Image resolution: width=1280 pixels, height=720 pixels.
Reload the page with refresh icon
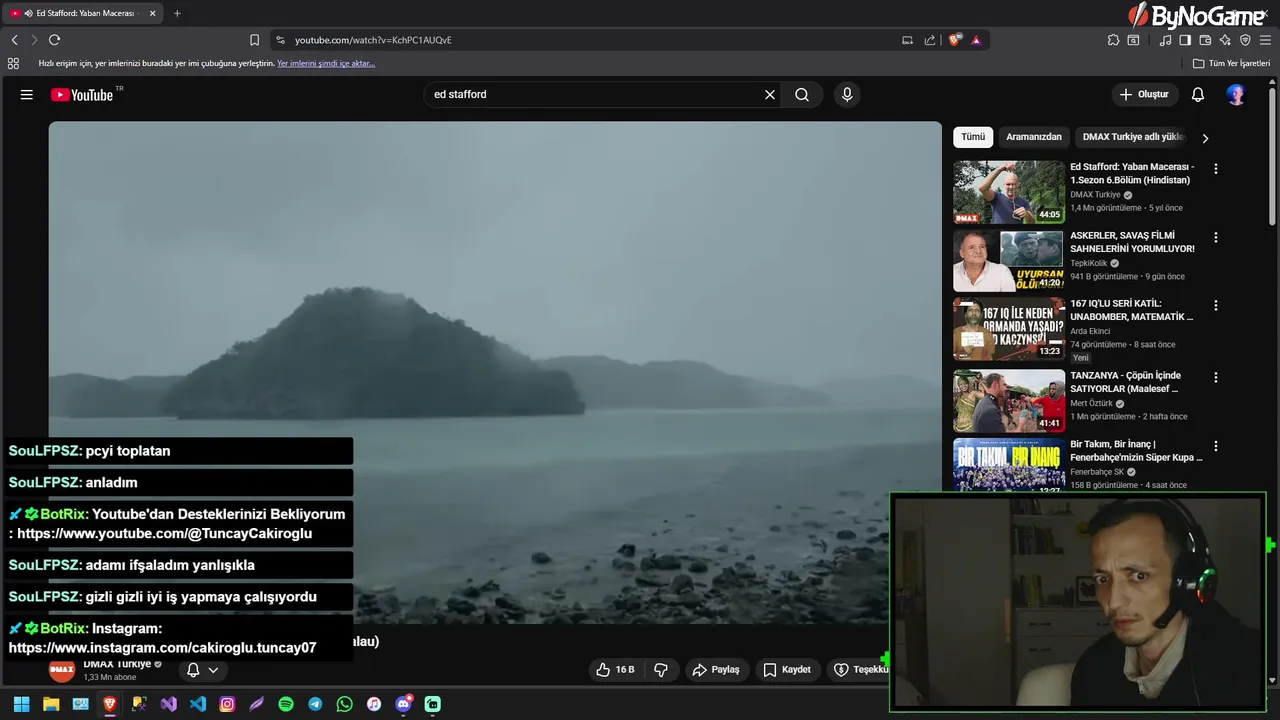(54, 40)
